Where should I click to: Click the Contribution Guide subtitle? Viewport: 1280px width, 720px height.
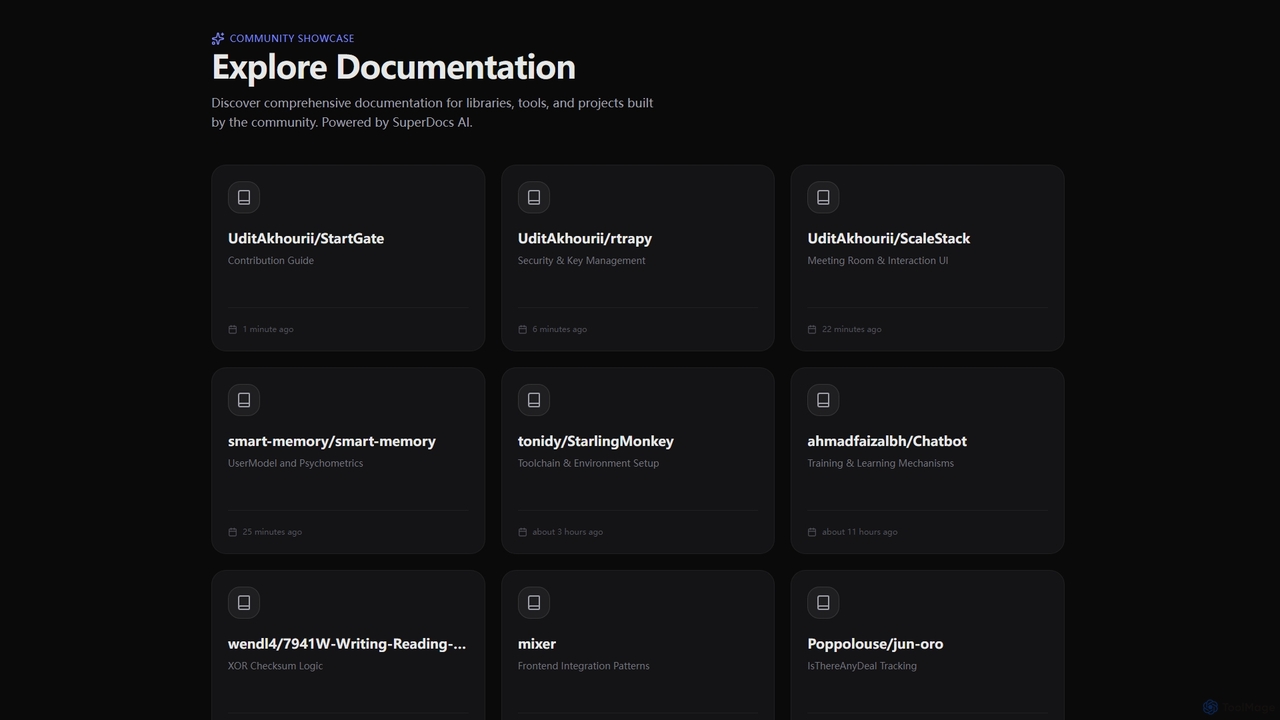coord(271,261)
